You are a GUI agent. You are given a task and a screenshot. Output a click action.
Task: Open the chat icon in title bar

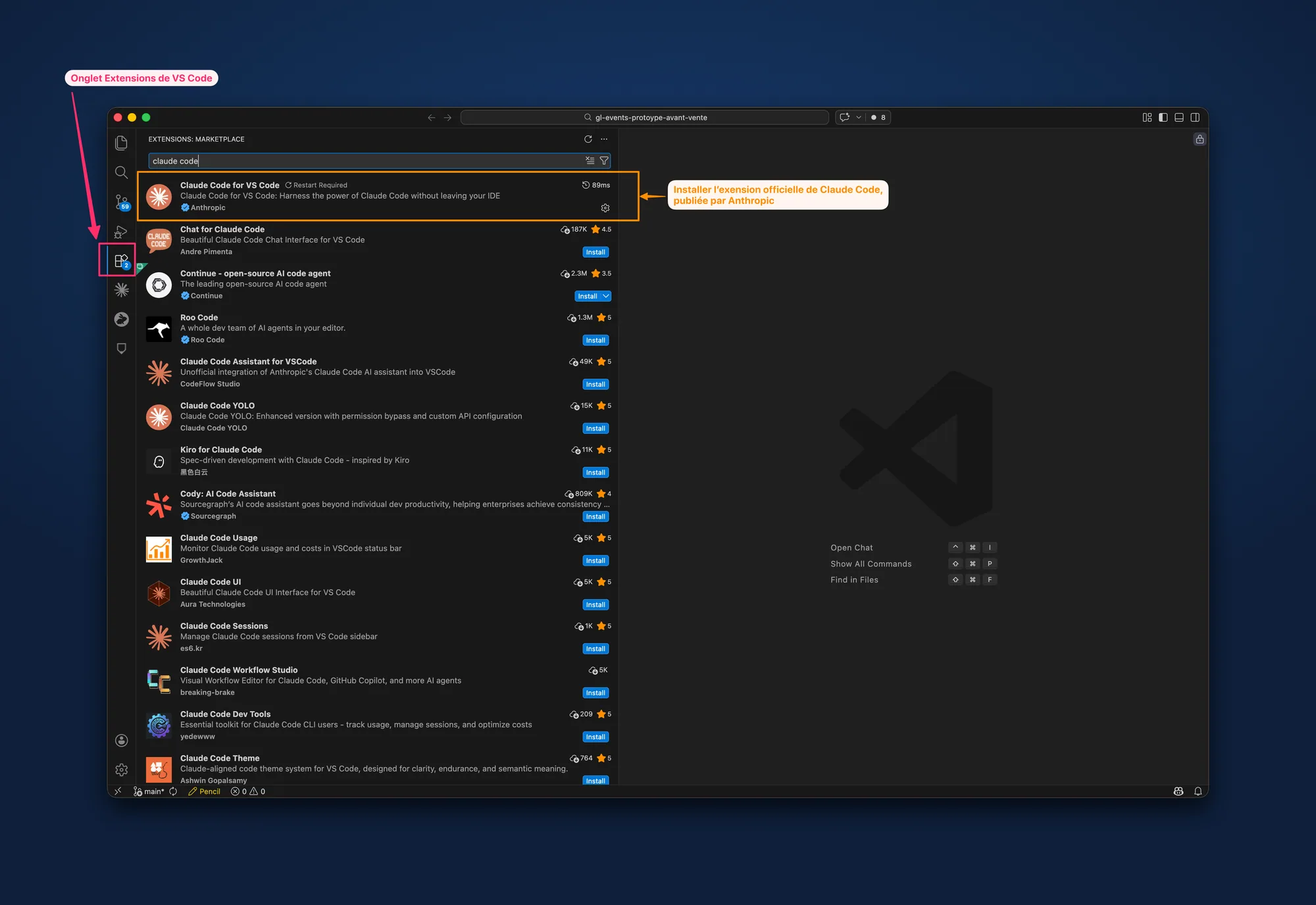click(845, 117)
